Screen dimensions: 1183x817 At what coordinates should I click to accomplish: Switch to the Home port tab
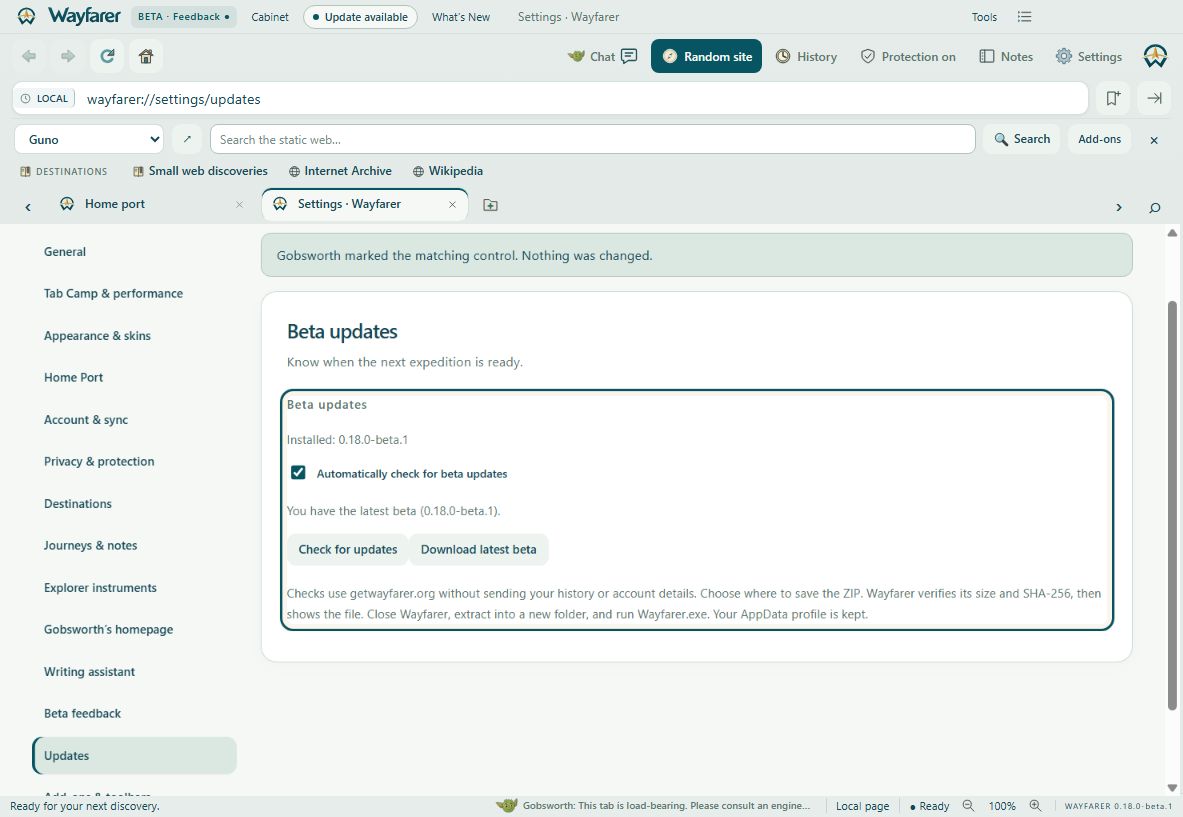click(151, 204)
